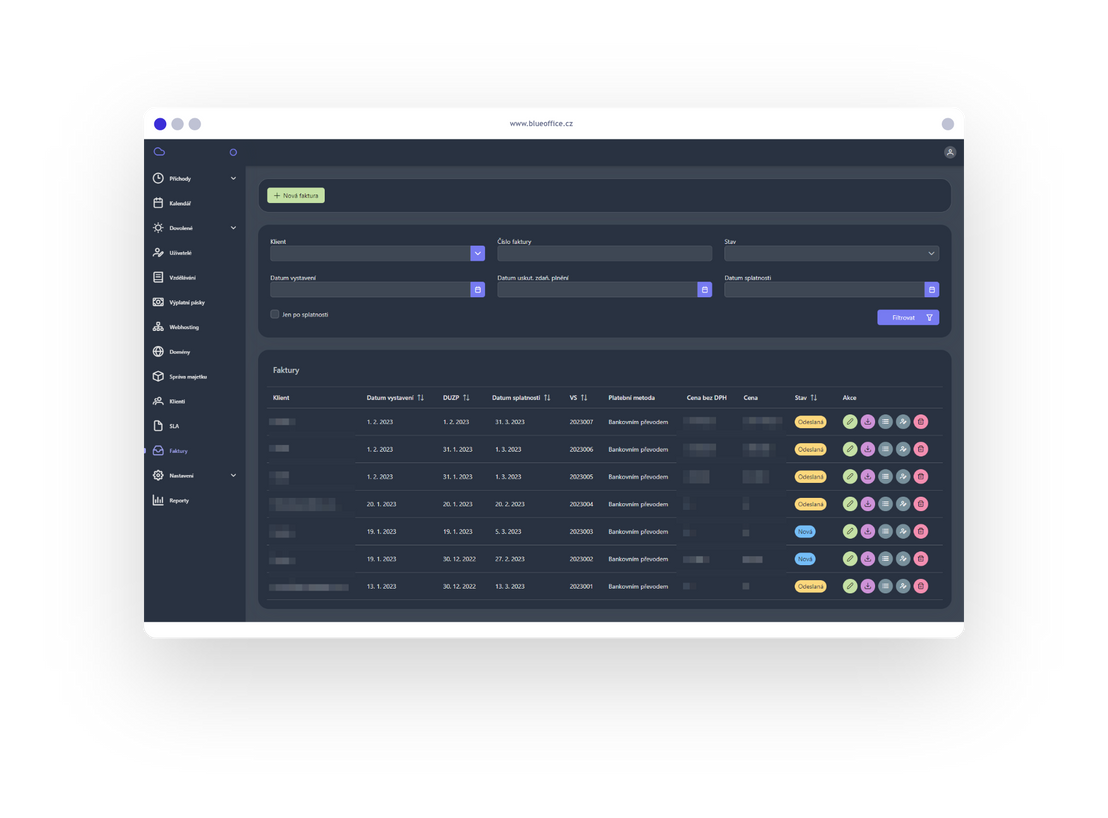Expand the Nastavení sidebar submenu
1108x818 pixels.
233,476
